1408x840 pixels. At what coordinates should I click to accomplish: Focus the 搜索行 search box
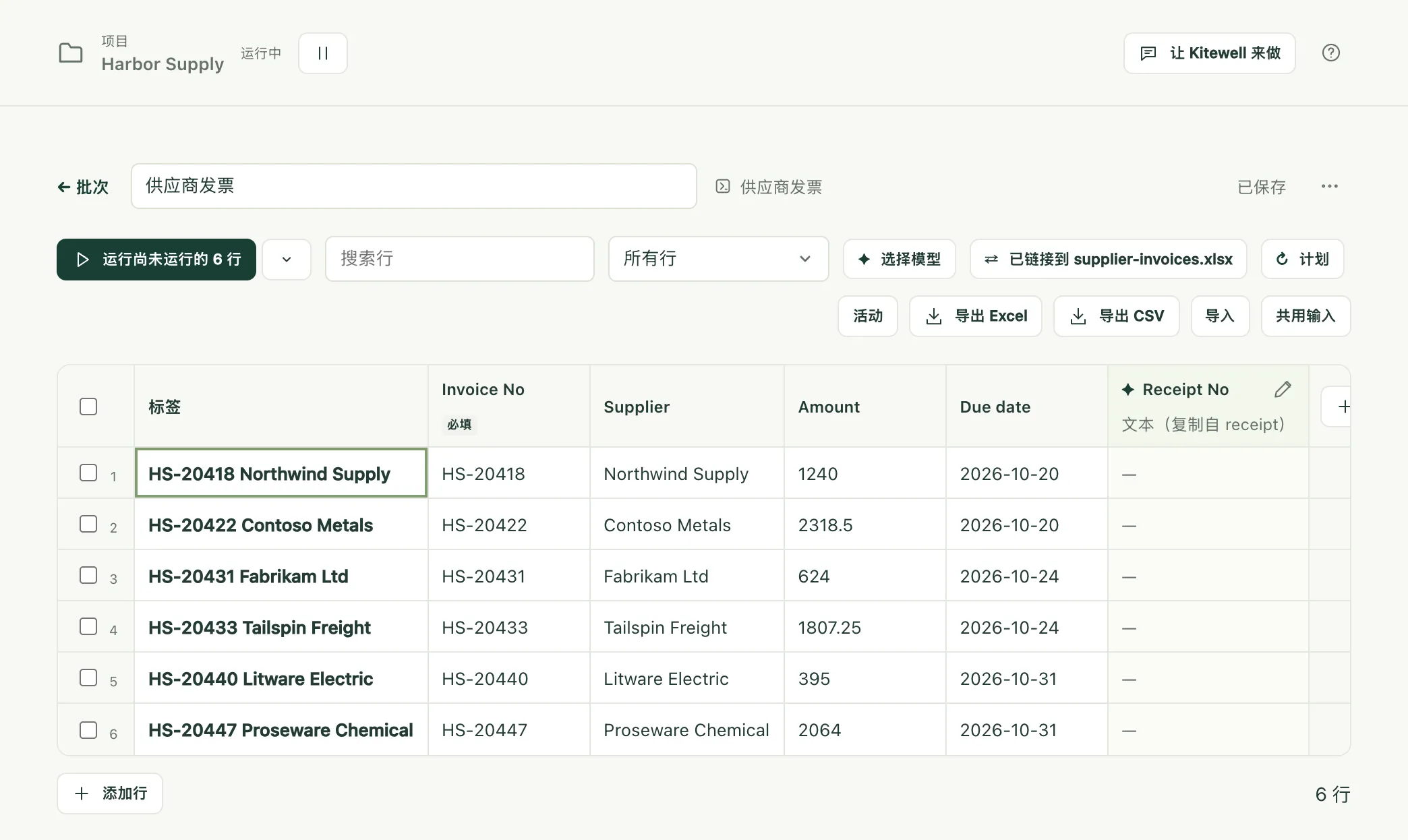[x=459, y=259]
